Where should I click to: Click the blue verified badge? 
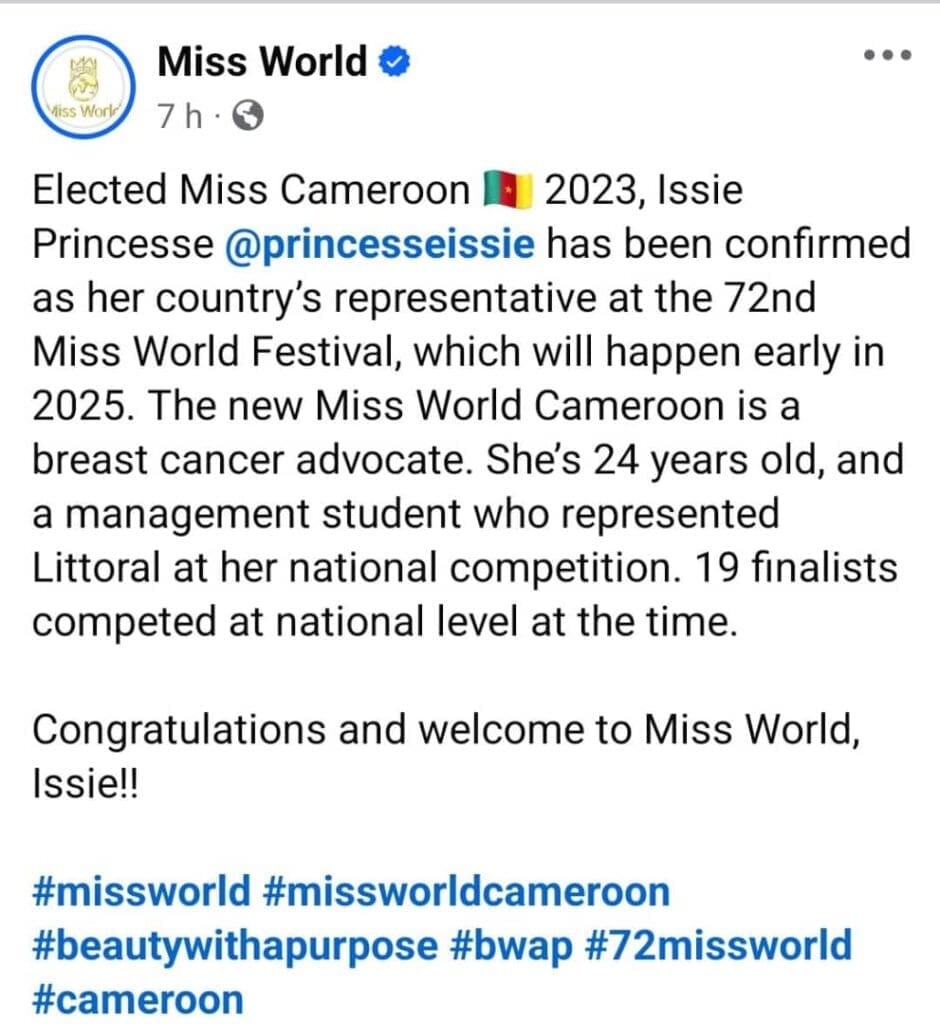(395, 63)
